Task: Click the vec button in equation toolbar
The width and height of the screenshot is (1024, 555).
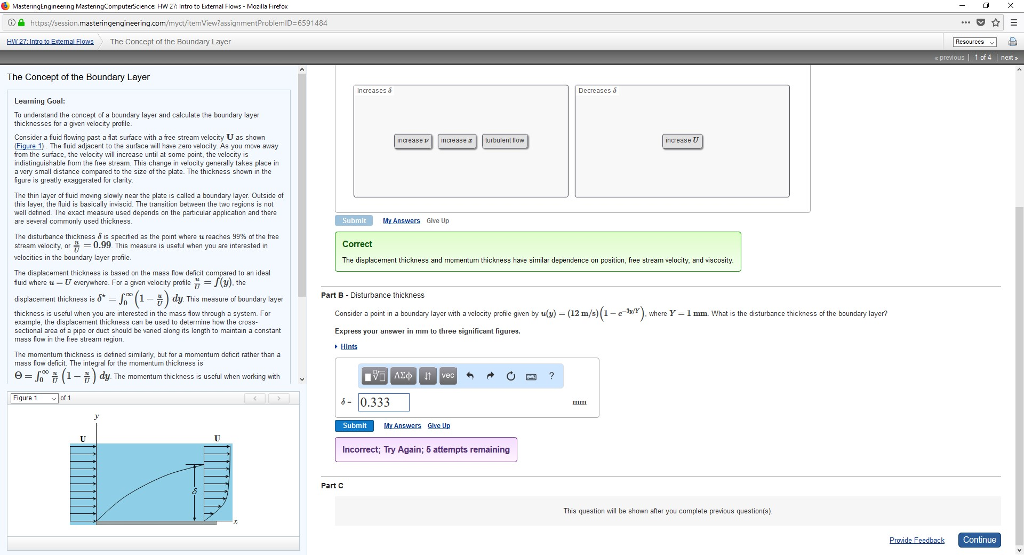Action: point(447,375)
